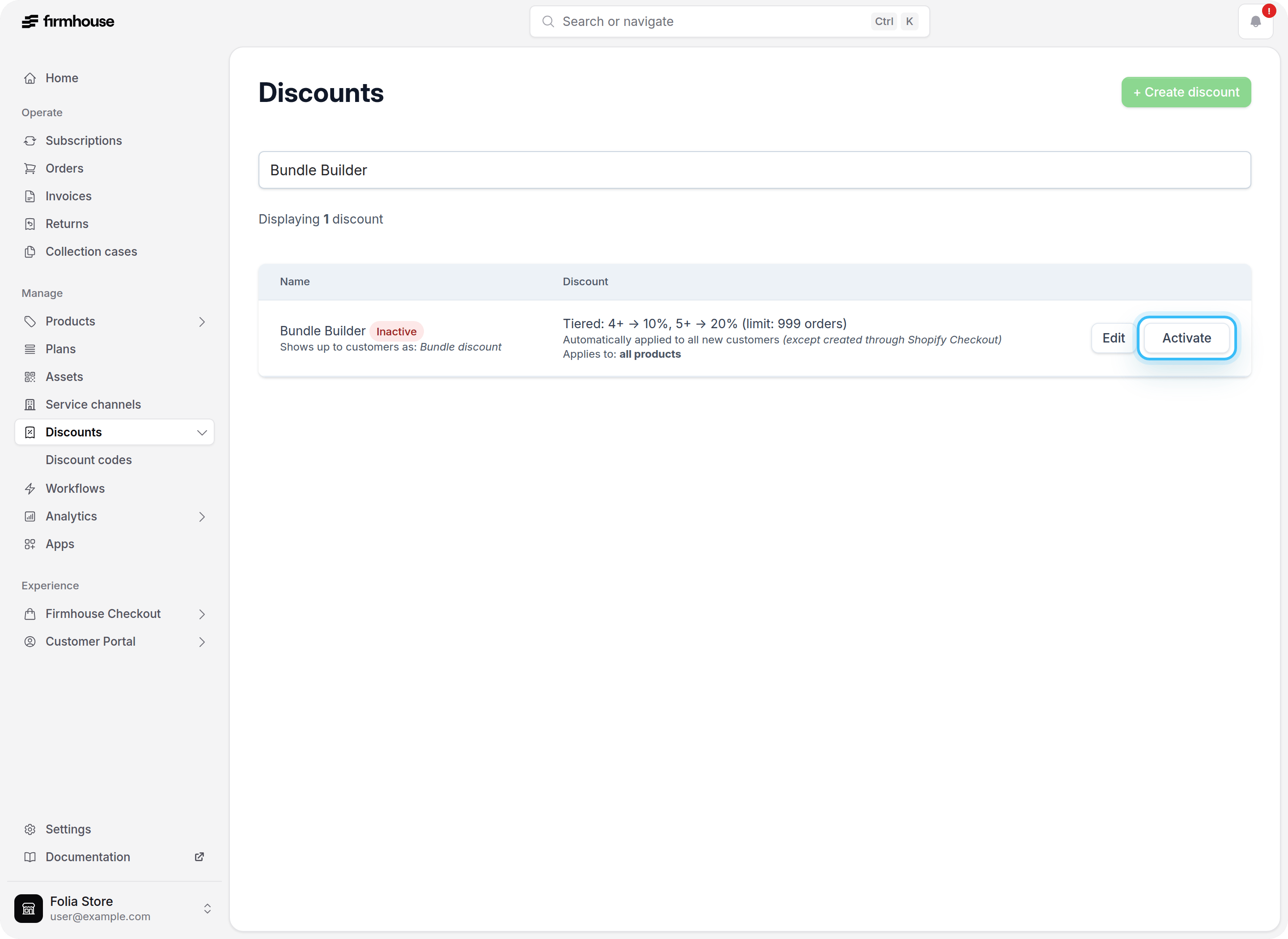Open the Folia Store account switcher arrows

pyautogui.click(x=208, y=909)
